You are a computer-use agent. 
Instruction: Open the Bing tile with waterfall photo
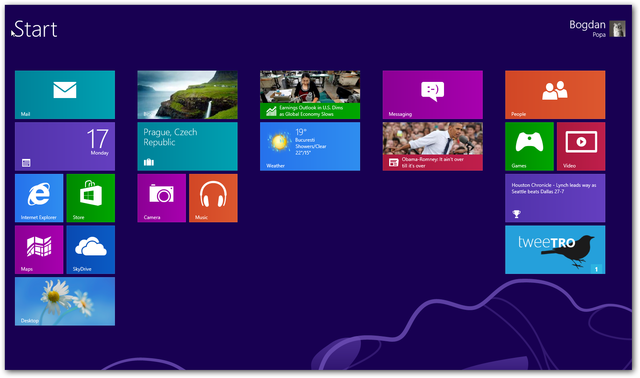[x=187, y=95]
